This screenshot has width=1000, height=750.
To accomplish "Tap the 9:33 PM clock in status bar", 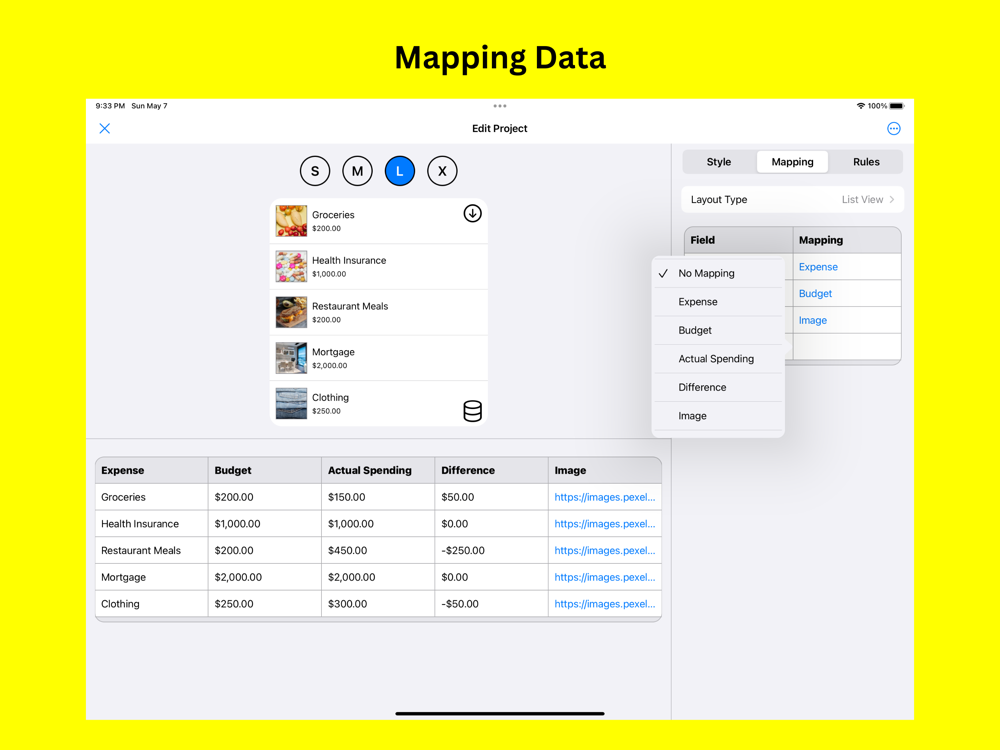I will click(x=110, y=106).
